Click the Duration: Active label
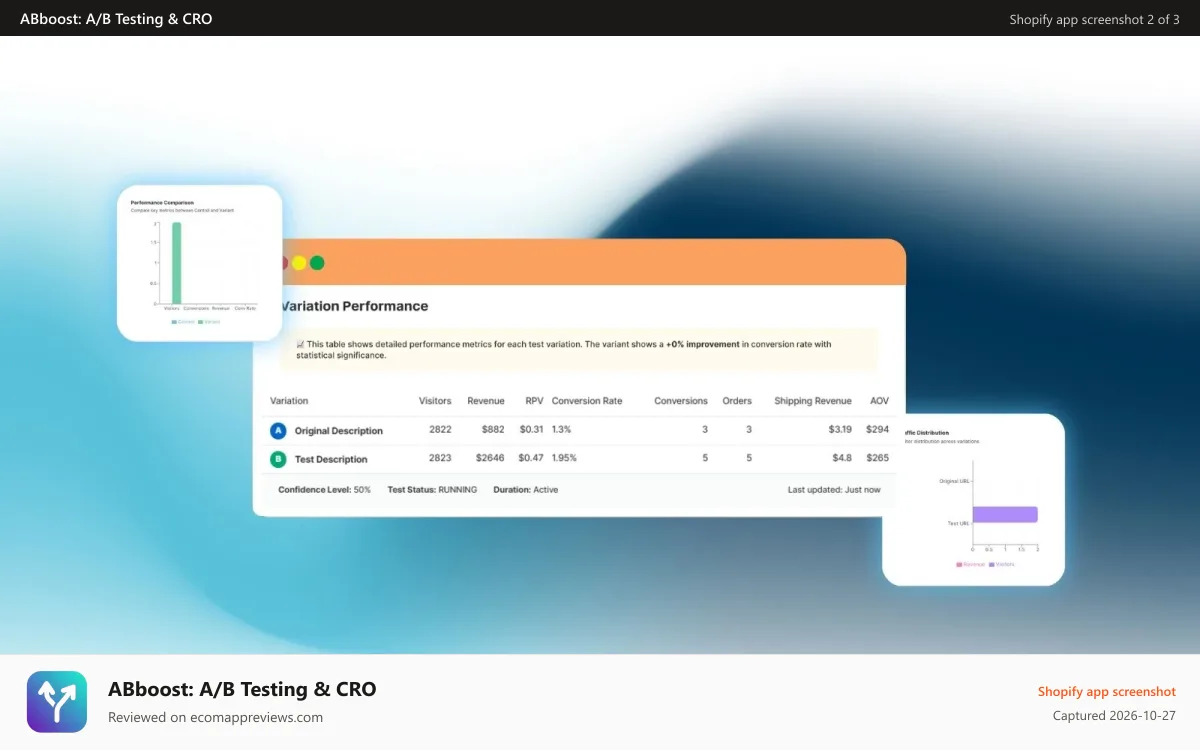Viewport: 1200px width, 750px height. 526,490
